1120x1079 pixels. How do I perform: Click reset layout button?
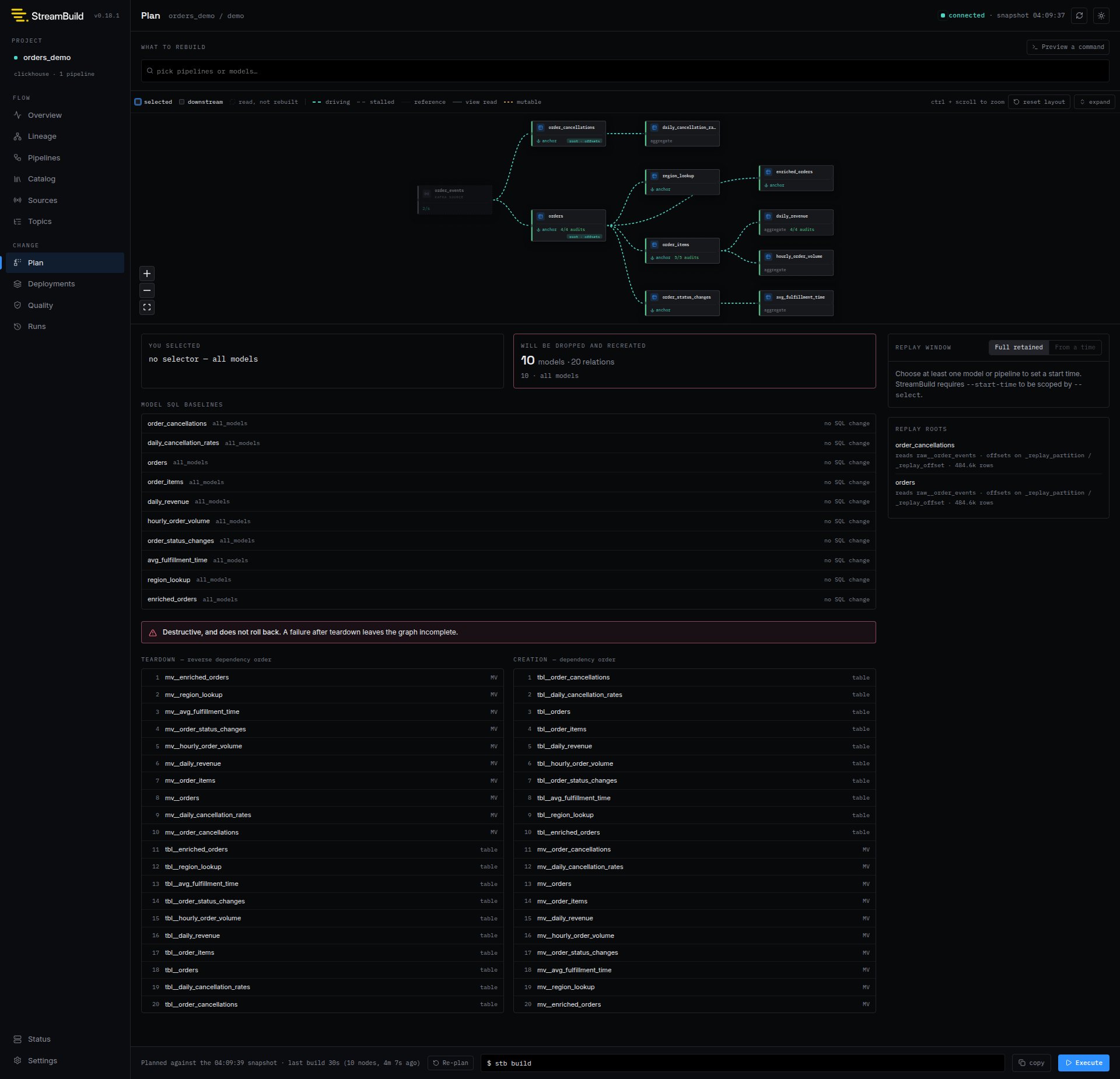[x=1039, y=102]
